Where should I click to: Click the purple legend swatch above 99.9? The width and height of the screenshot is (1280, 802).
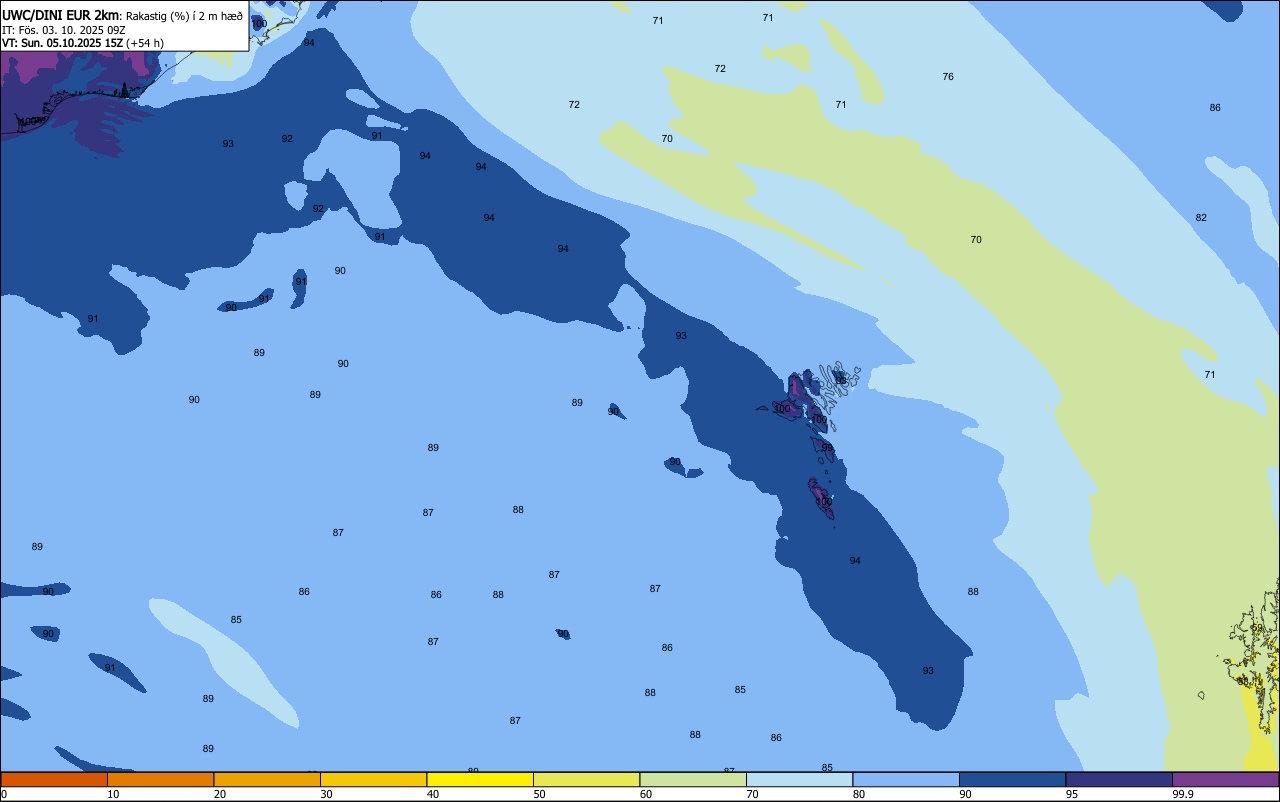point(1225,779)
